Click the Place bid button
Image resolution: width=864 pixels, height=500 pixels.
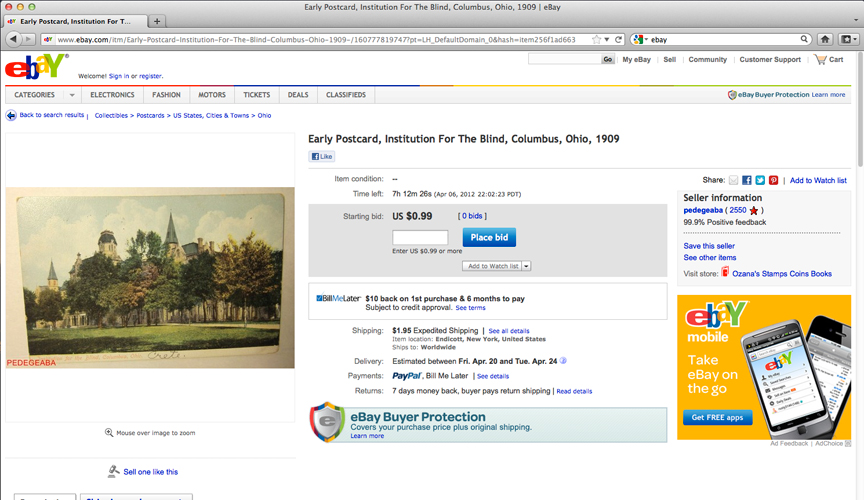[x=489, y=238]
